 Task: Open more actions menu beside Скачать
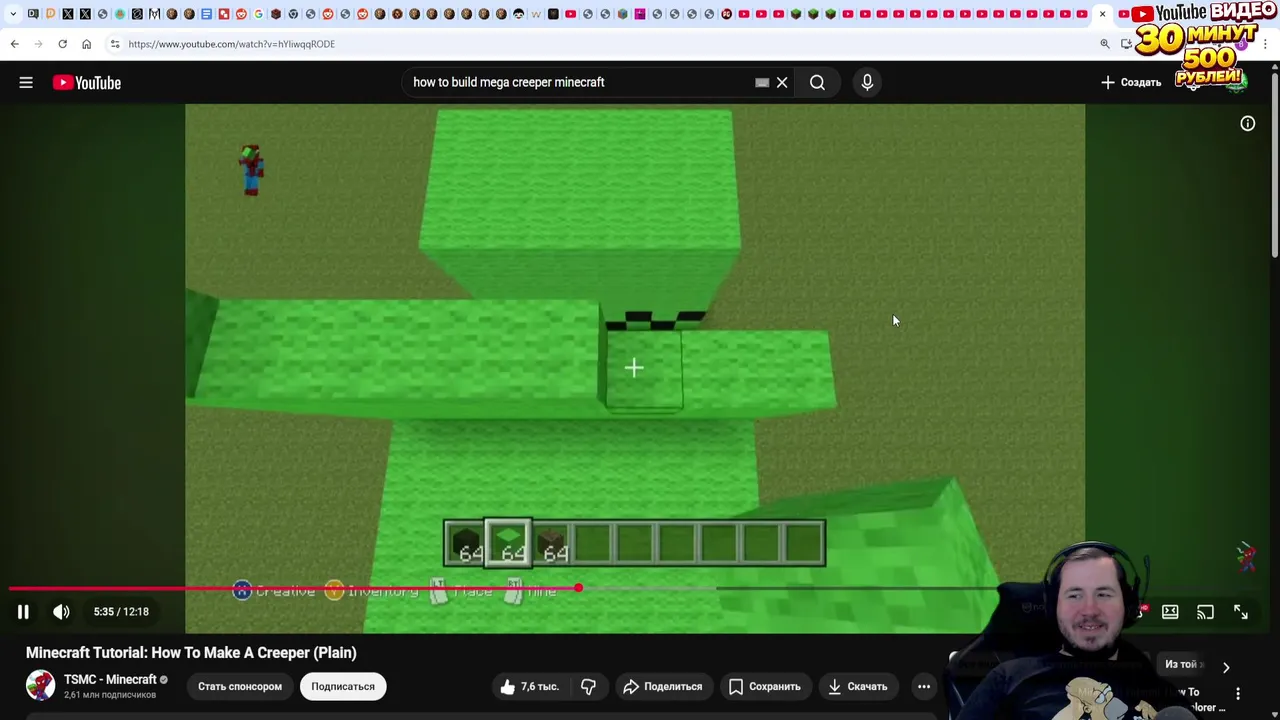[x=924, y=687]
